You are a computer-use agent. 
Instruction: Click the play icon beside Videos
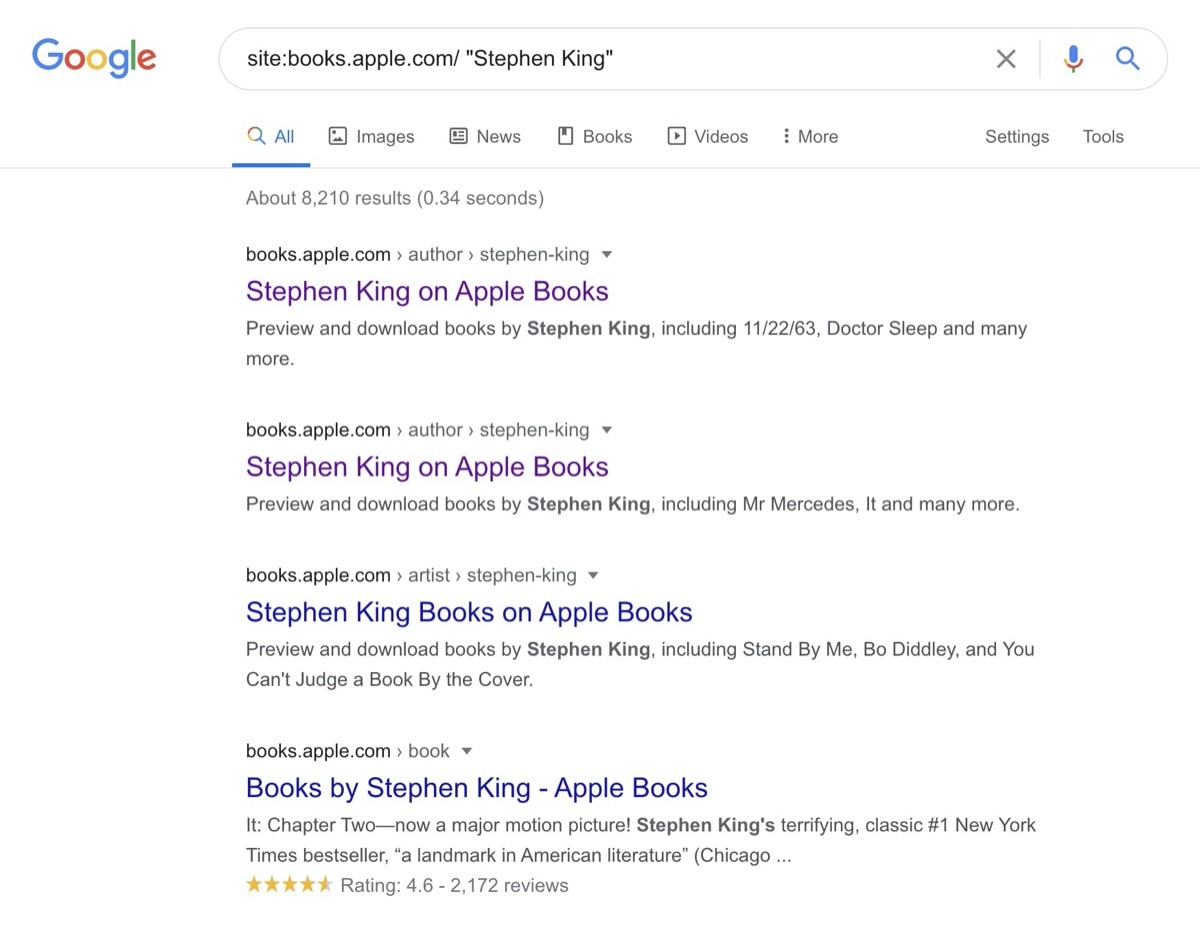point(678,136)
